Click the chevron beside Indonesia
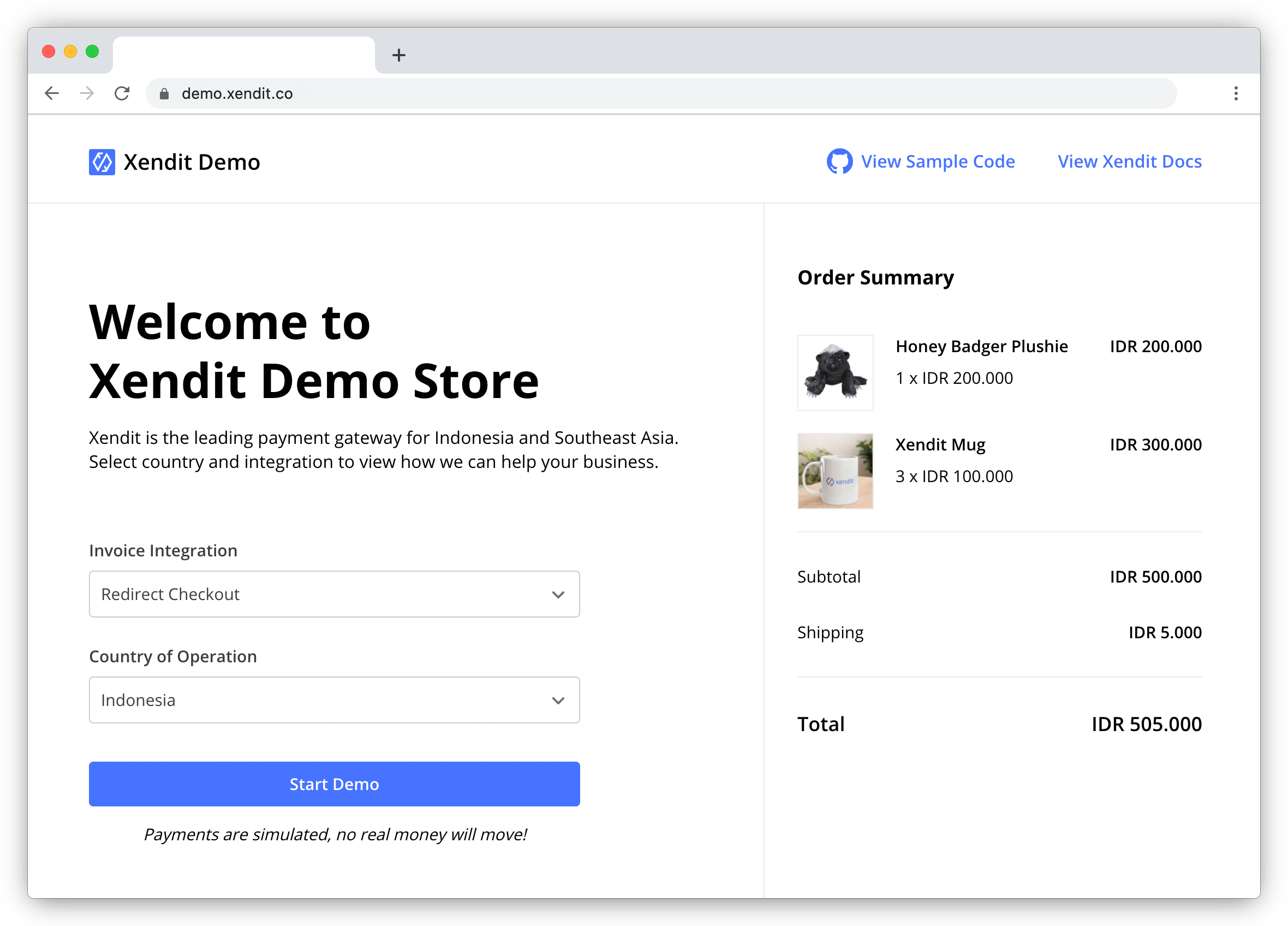Screen dimensions: 1288x926 (x=558, y=701)
